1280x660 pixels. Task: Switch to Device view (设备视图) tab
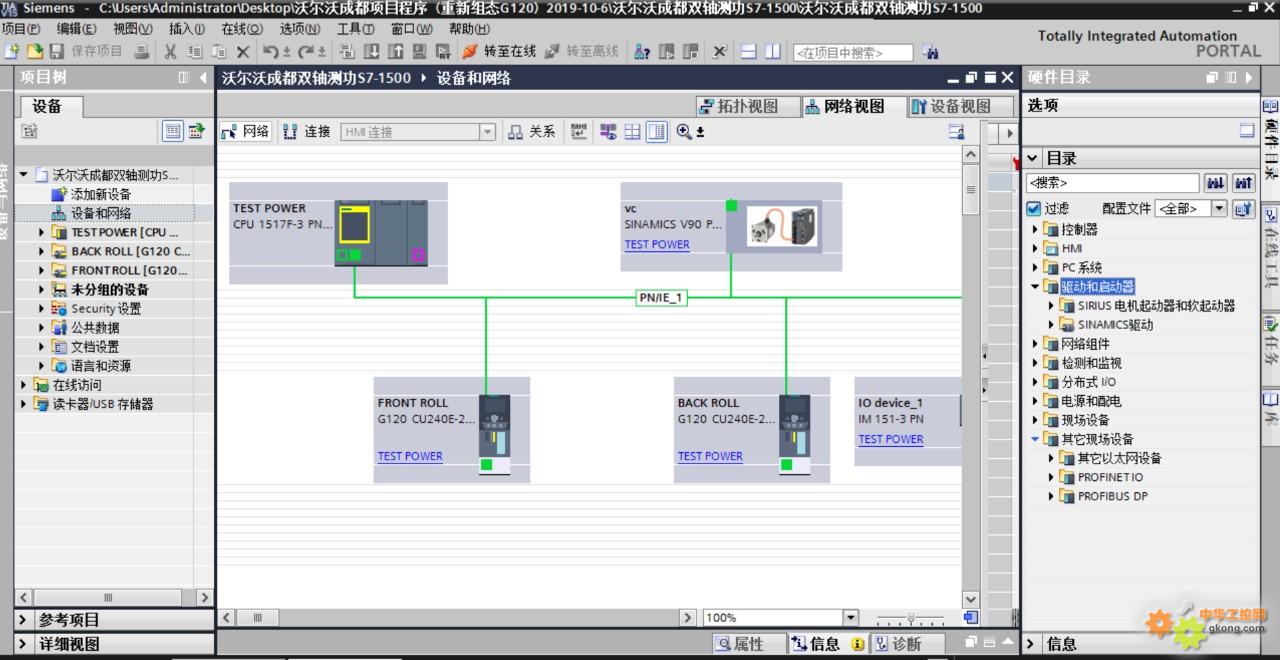click(x=961, y=106)
